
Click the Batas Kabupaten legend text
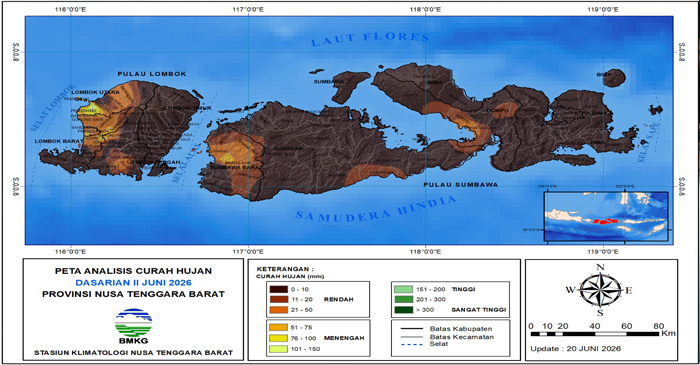tap(461, 329)
